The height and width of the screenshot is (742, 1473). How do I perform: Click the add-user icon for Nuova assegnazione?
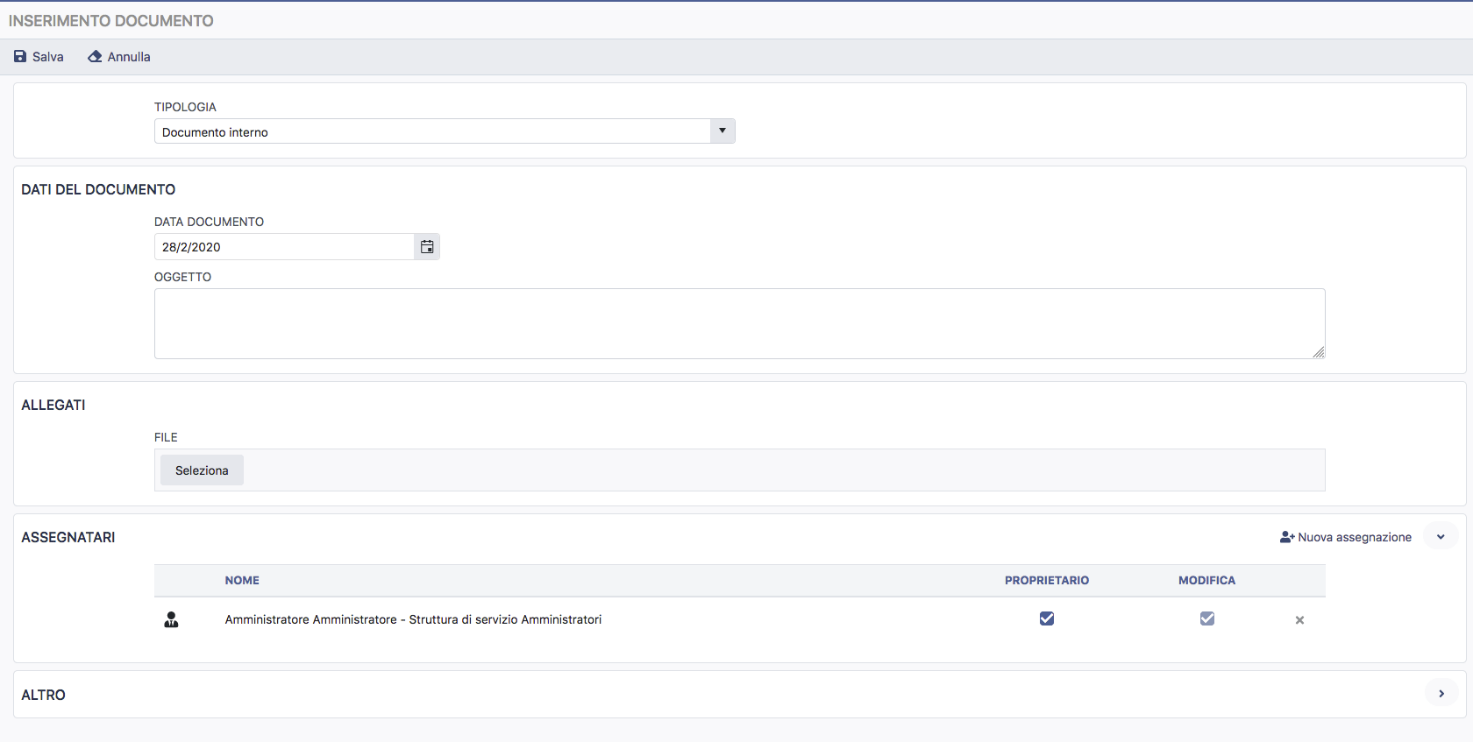click(x=1287, y=538)
